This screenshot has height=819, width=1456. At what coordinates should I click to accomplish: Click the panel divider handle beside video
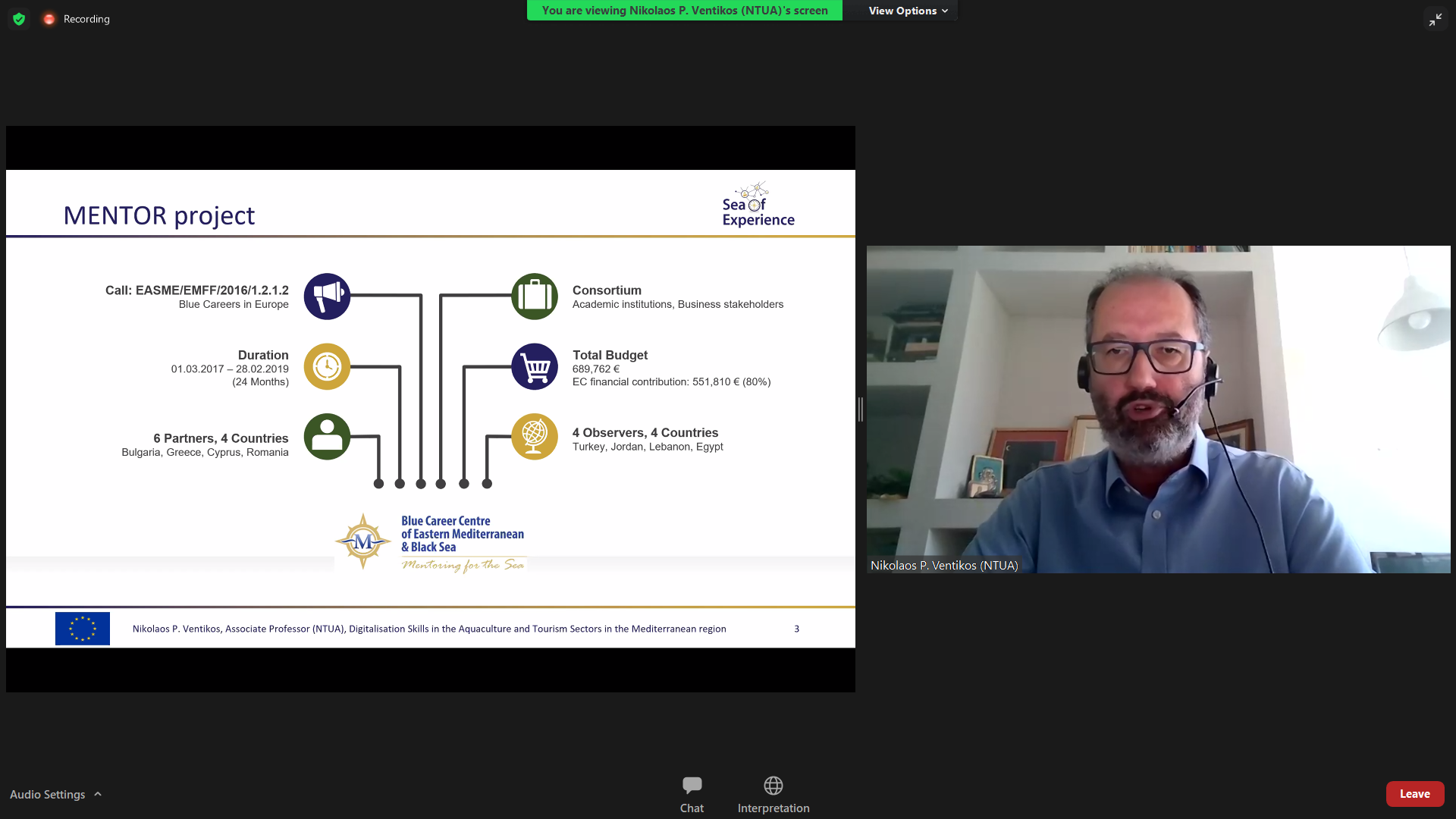point(861,409)
